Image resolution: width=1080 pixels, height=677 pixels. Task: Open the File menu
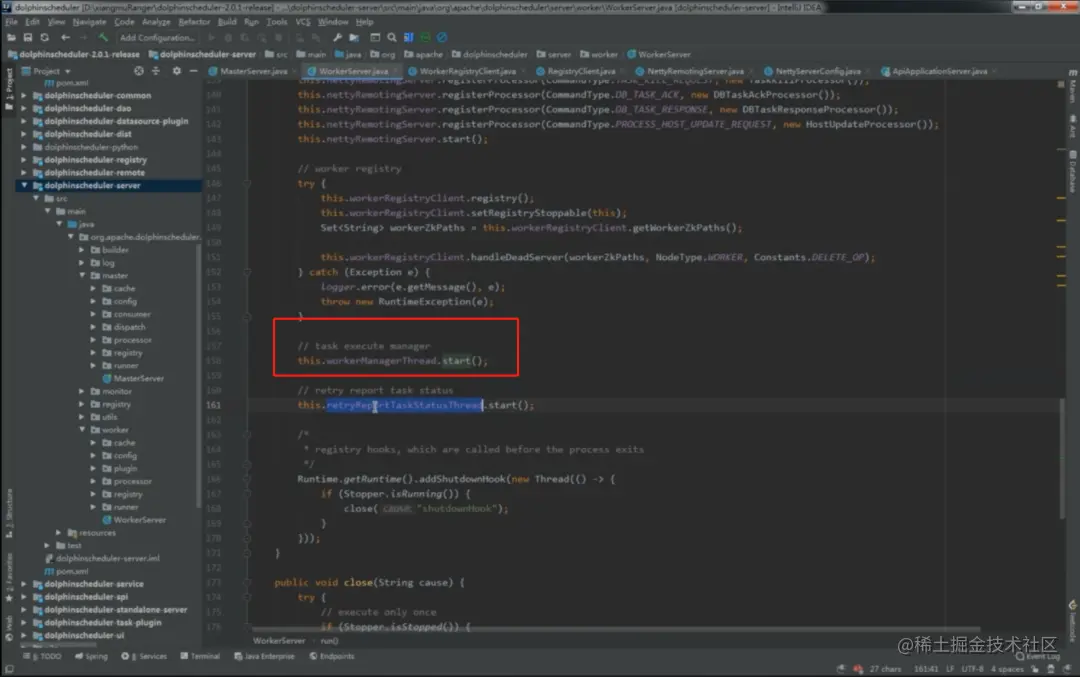coord(12,22)
